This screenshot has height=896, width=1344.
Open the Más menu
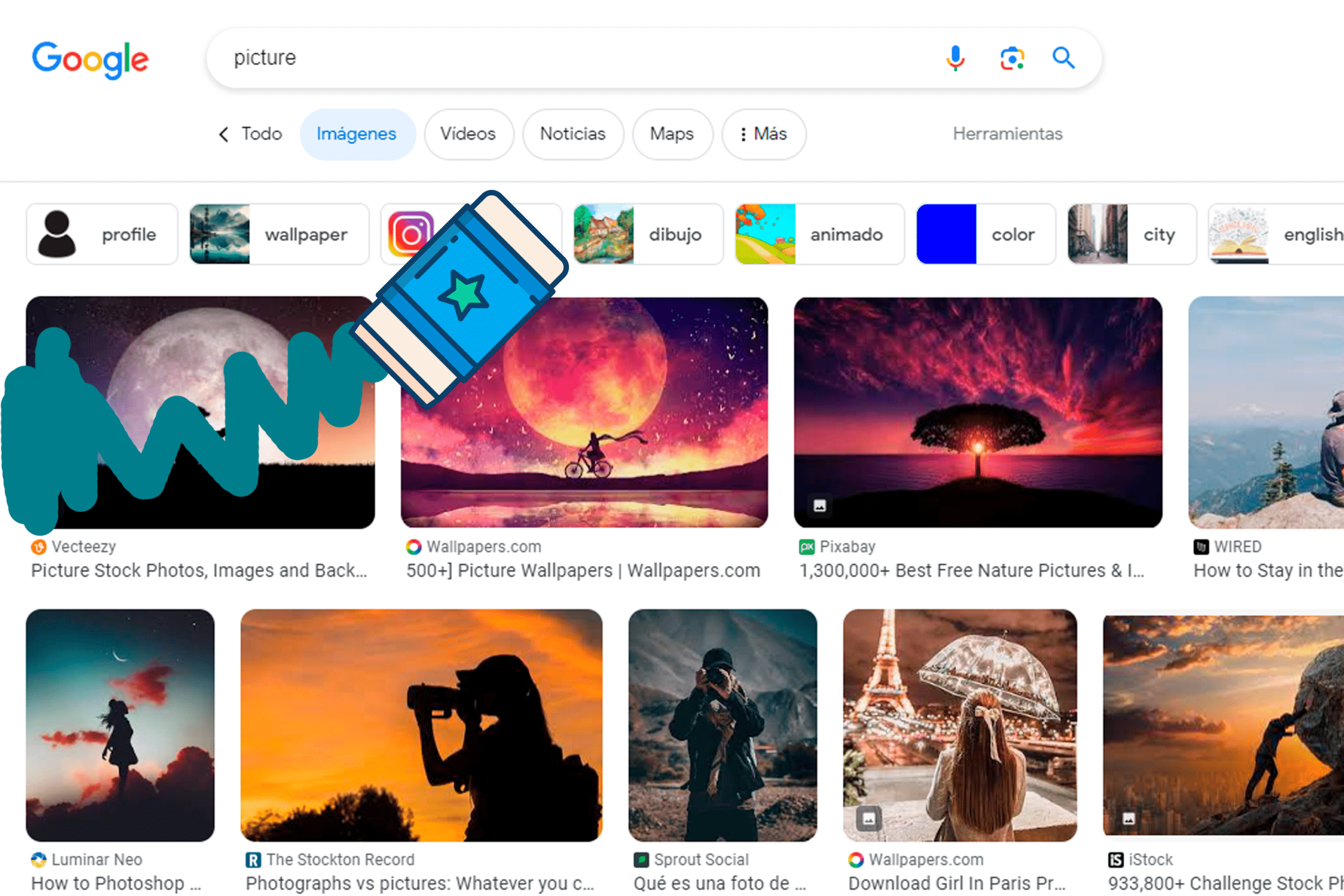(x=764, y=134)
